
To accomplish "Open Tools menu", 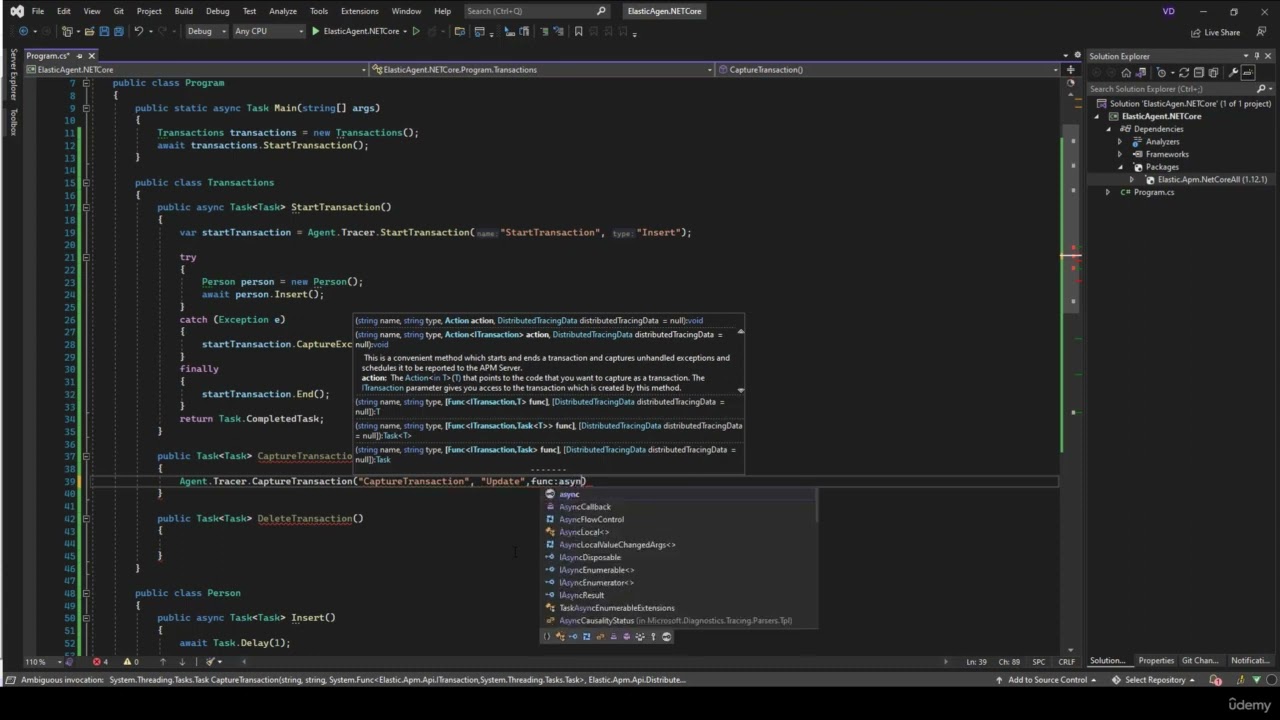I will tap(318, 11).
